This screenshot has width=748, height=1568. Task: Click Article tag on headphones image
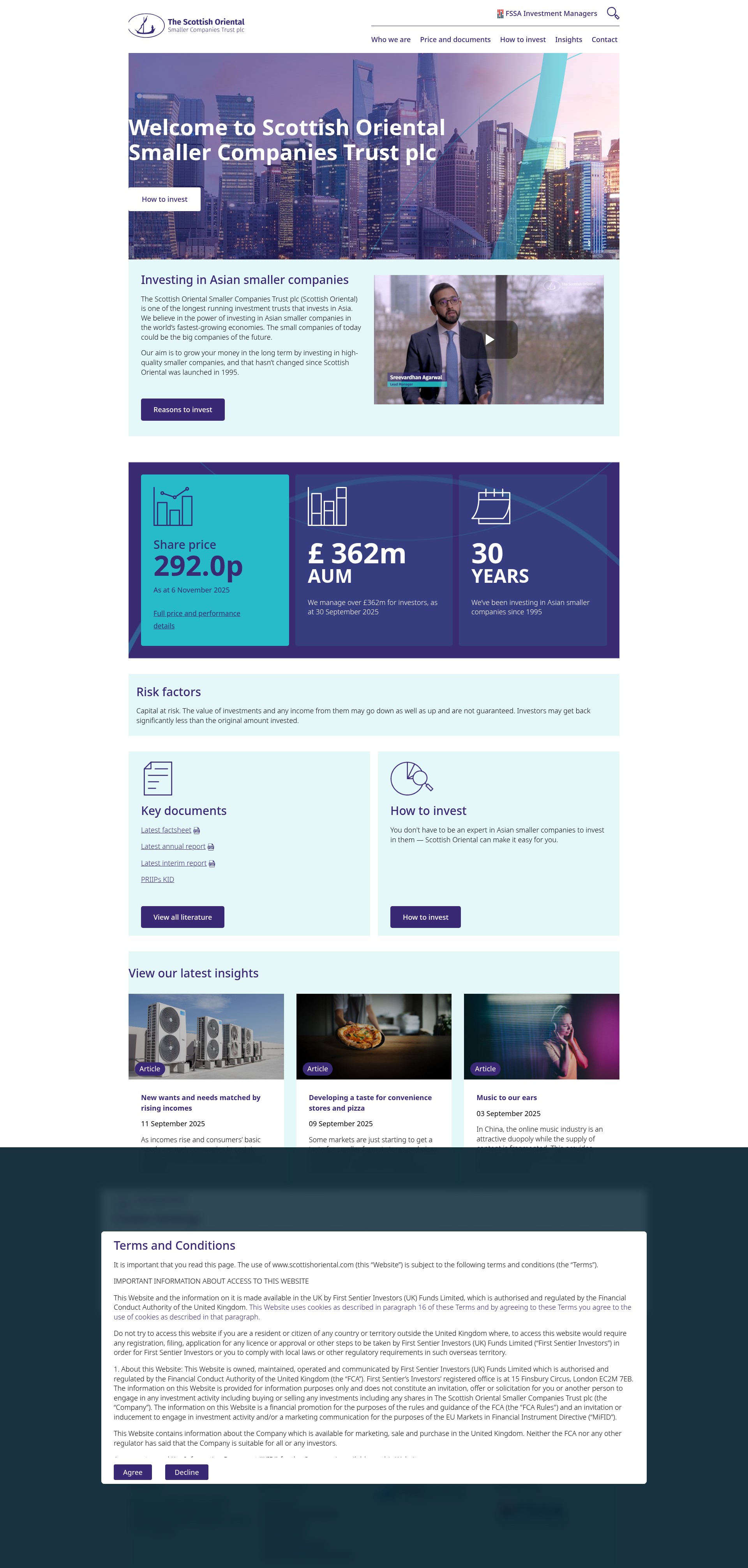(485, 1069)
